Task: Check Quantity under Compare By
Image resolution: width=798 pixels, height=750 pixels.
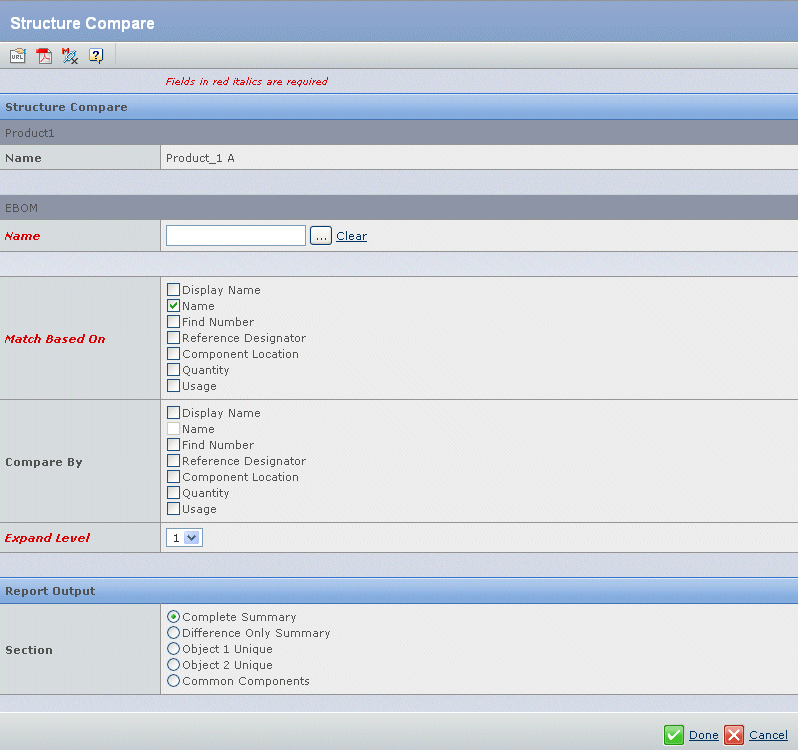Action: coord(174,493)
